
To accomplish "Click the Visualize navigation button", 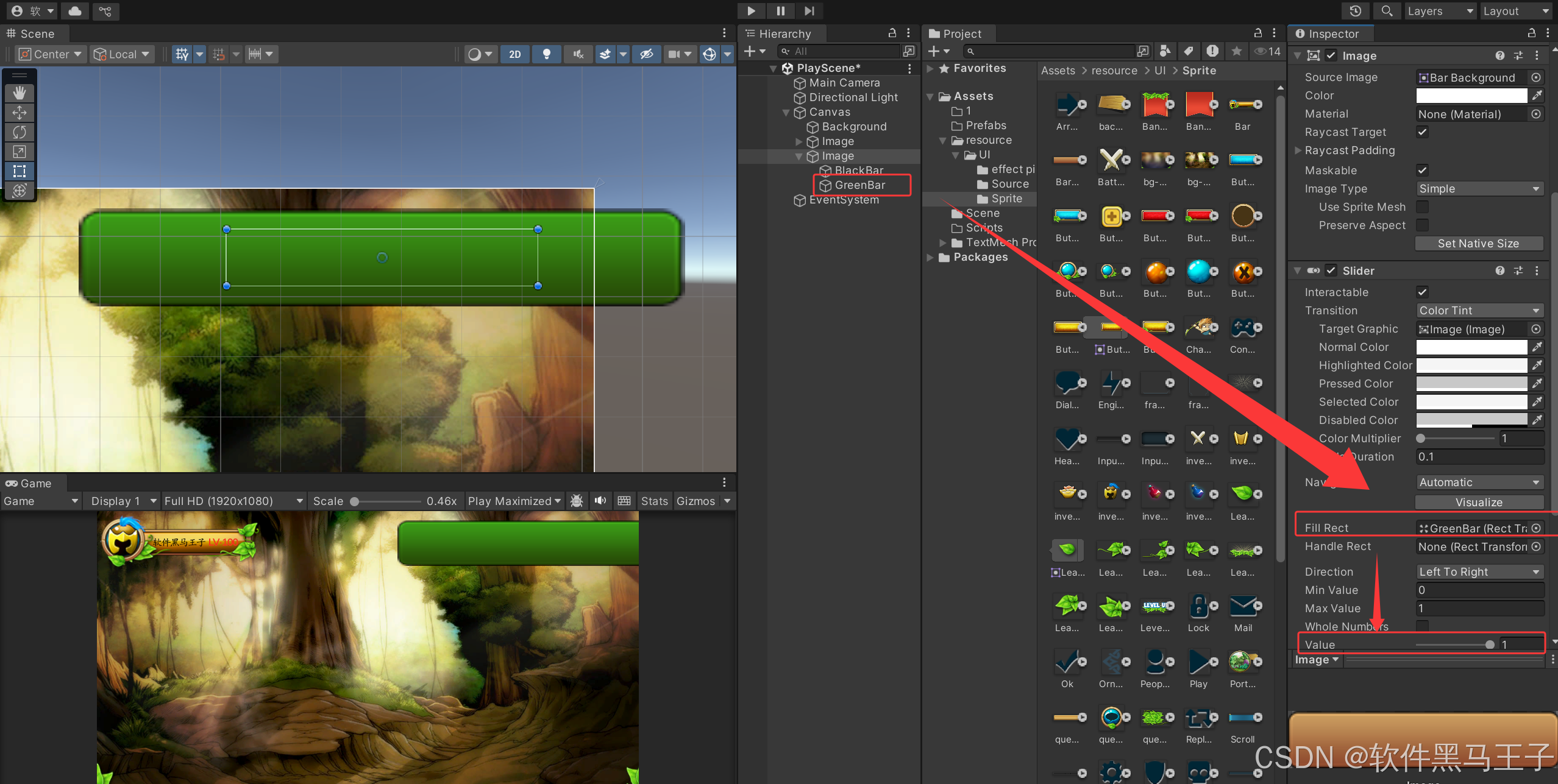I will click(x=1479, y=503).
